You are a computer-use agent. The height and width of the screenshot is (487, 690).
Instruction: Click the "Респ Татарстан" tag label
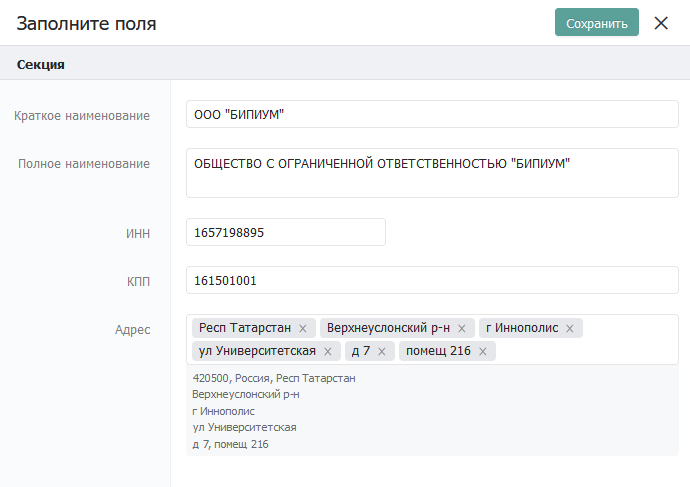[x=245, y=328]
